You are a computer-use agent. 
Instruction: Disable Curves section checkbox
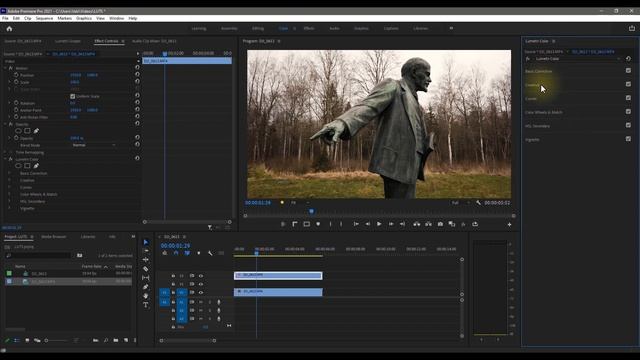tap(628, 98)
